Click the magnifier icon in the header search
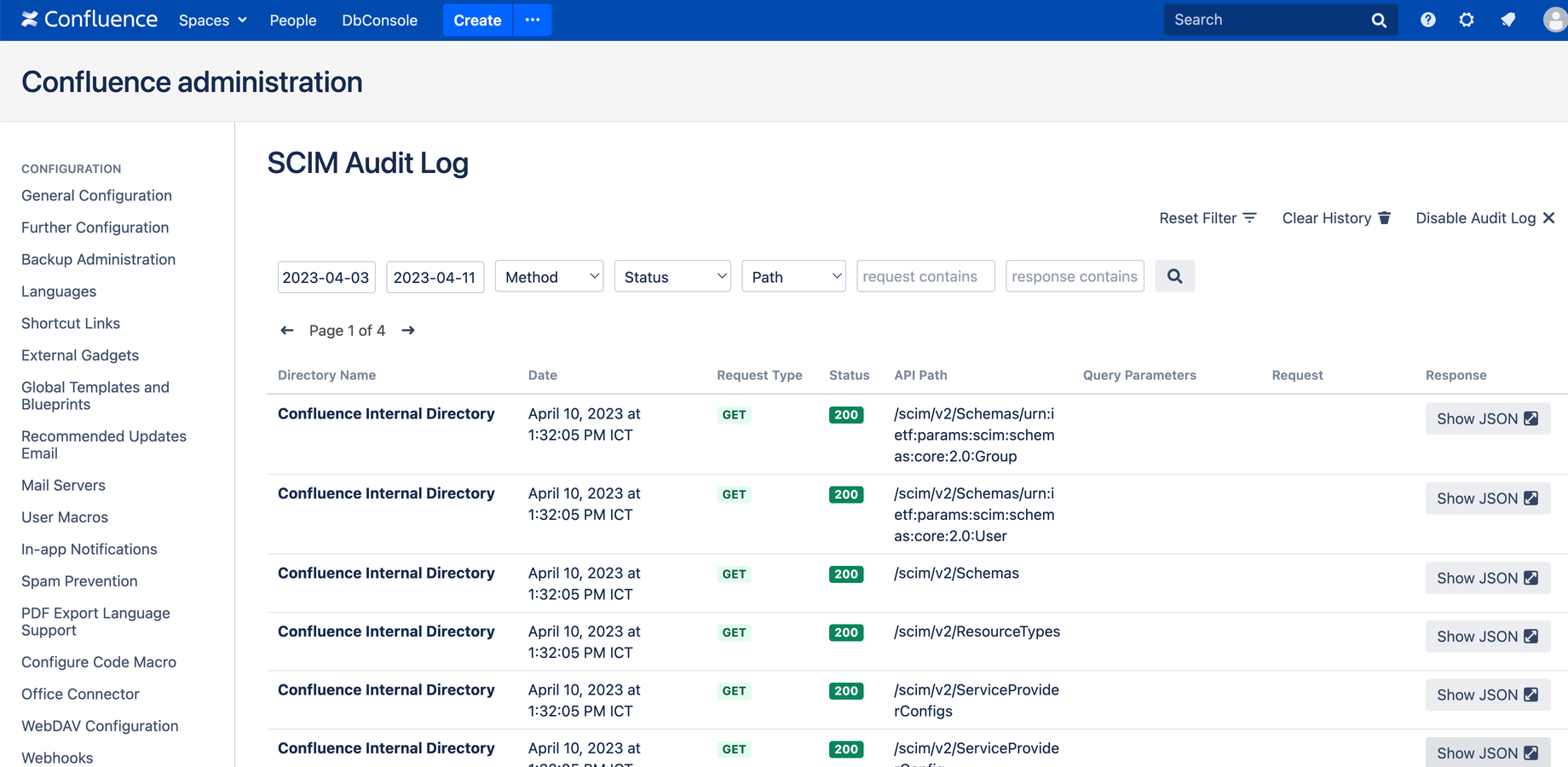The width and height of the screenshot is (1568, 767). 1379,20
